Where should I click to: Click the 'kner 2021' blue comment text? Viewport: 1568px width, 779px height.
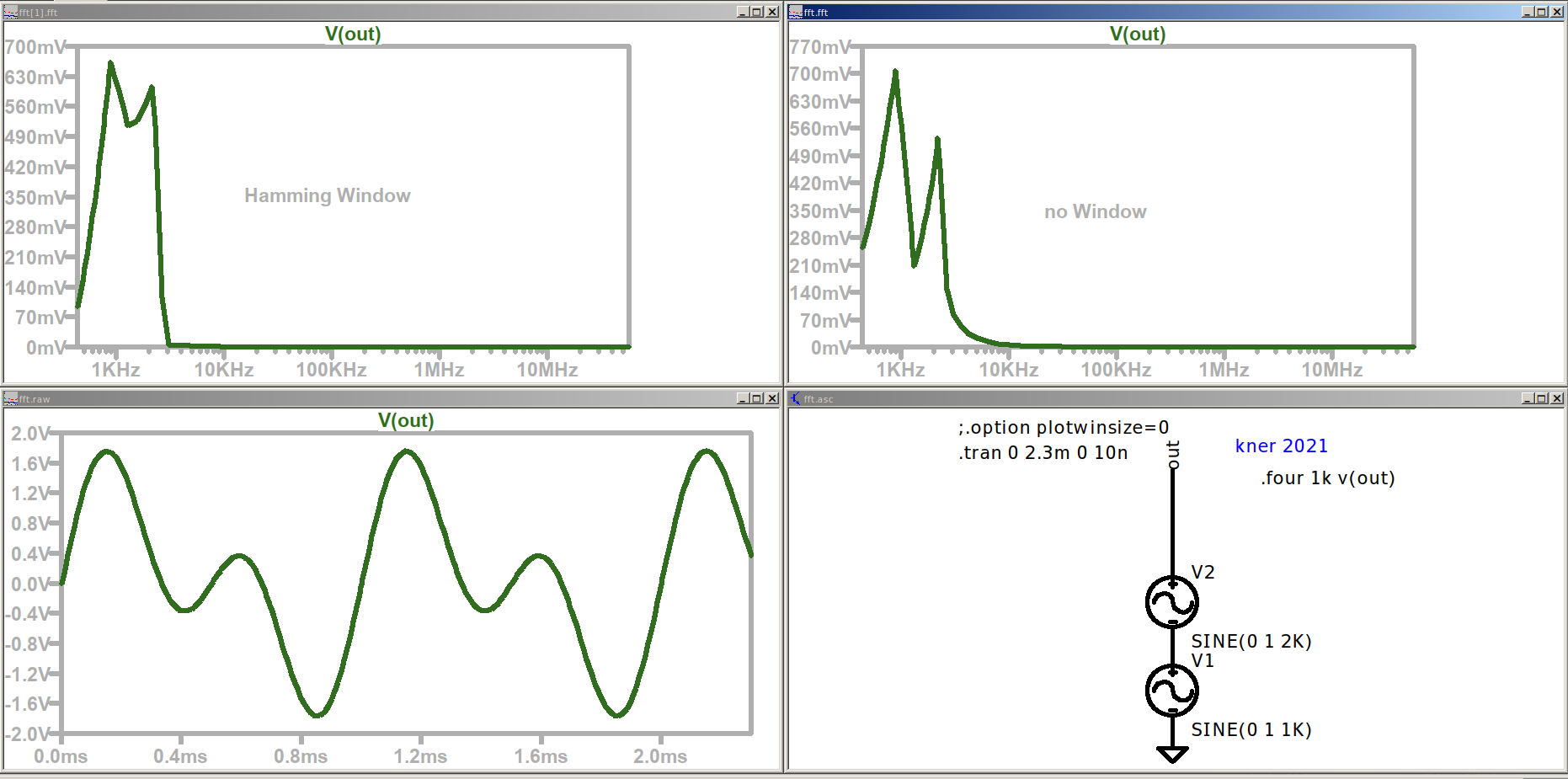[x=1281, y=446]
